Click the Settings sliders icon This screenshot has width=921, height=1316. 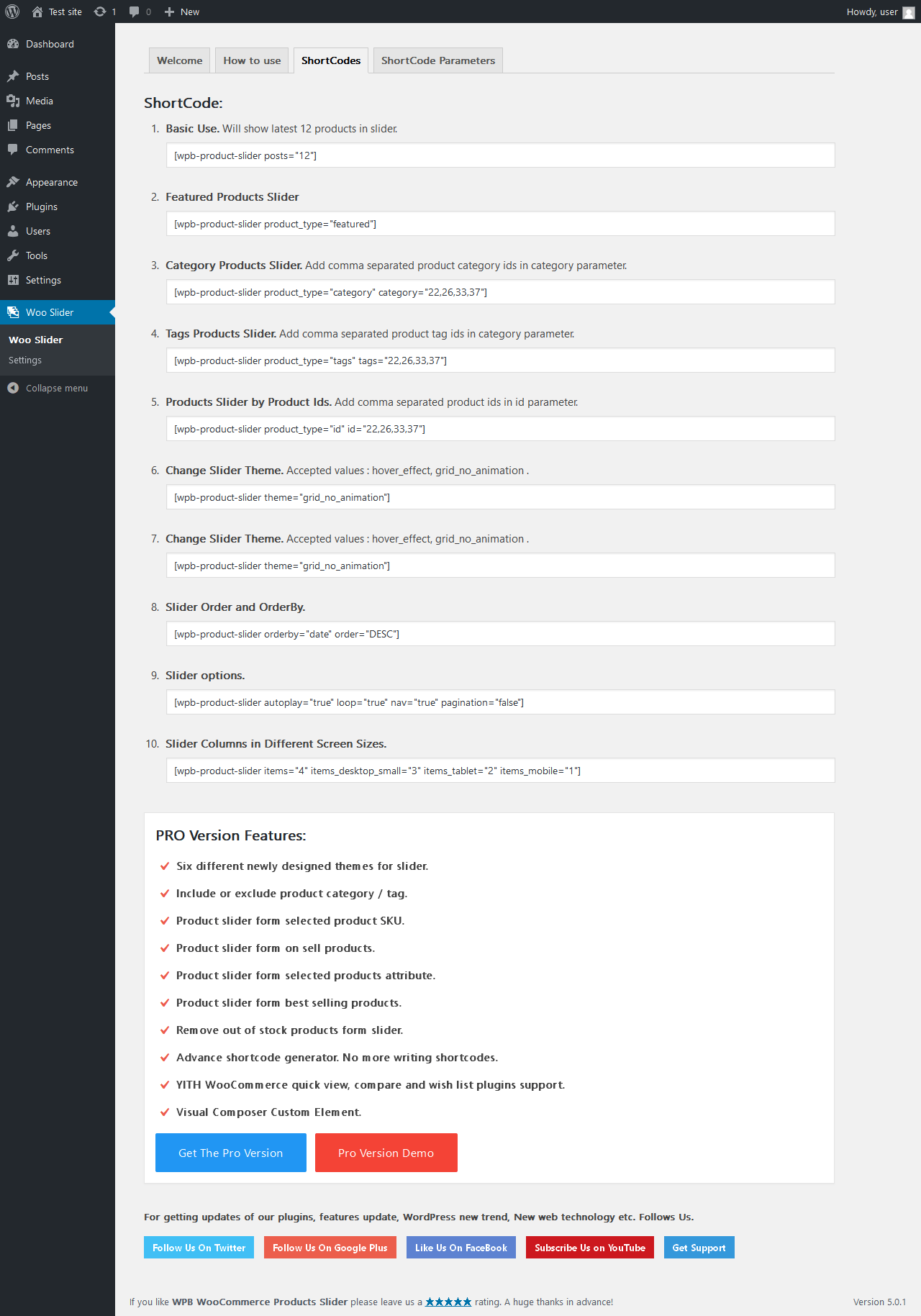click(13, 280)
